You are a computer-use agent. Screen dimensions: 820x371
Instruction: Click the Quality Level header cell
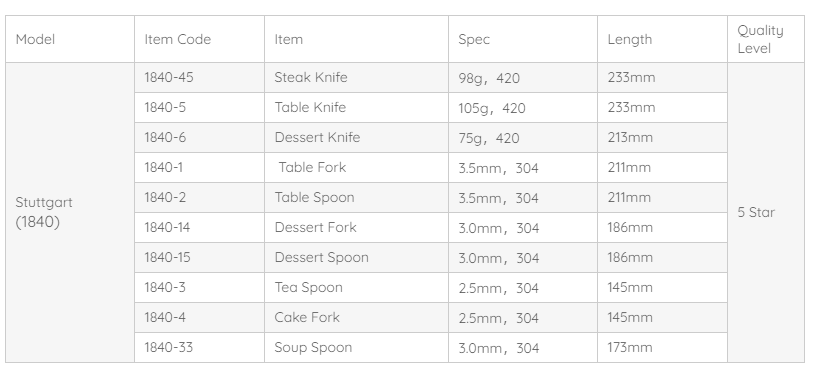766,39
